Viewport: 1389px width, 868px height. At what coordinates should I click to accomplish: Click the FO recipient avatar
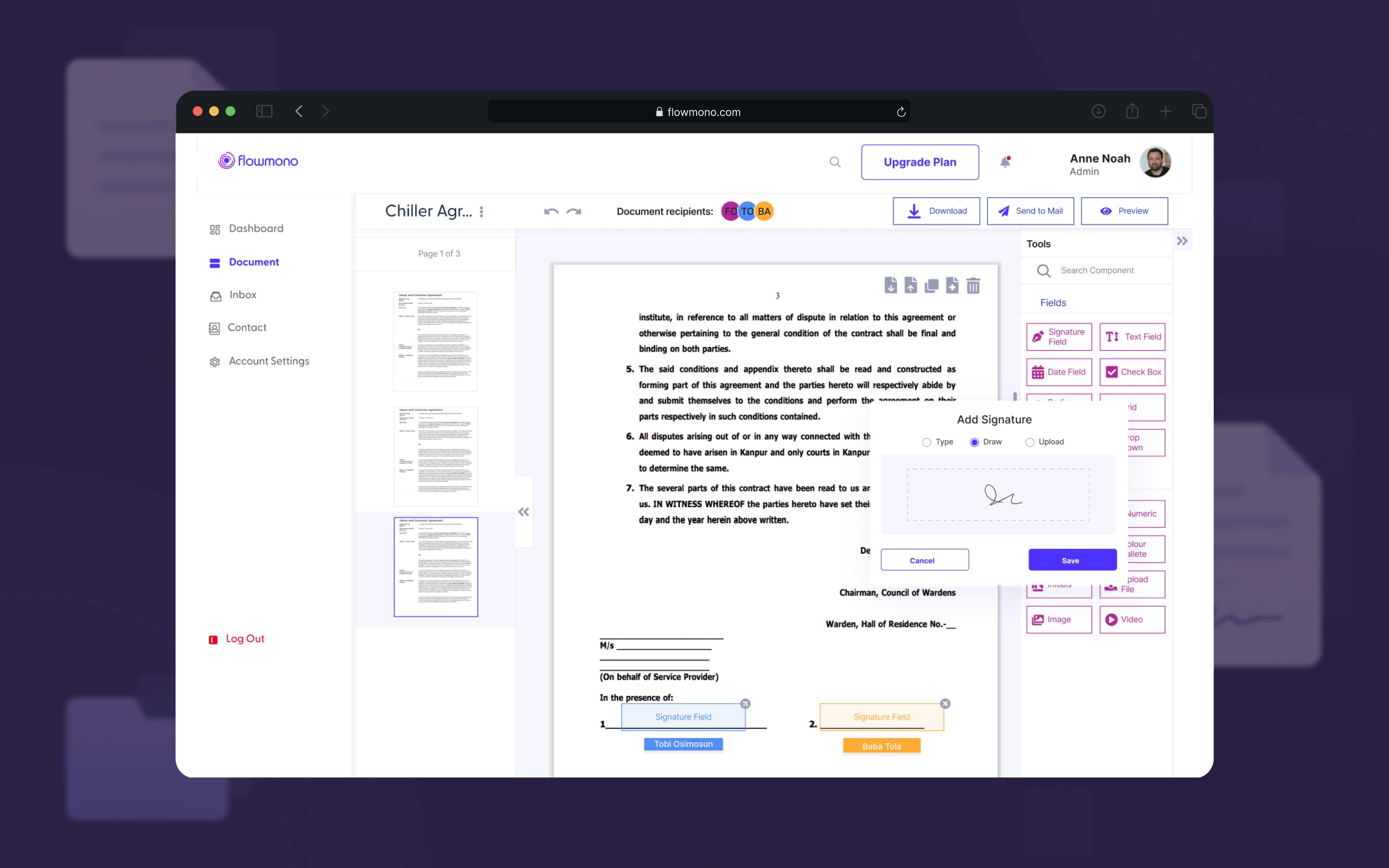[x=730, y=211]
